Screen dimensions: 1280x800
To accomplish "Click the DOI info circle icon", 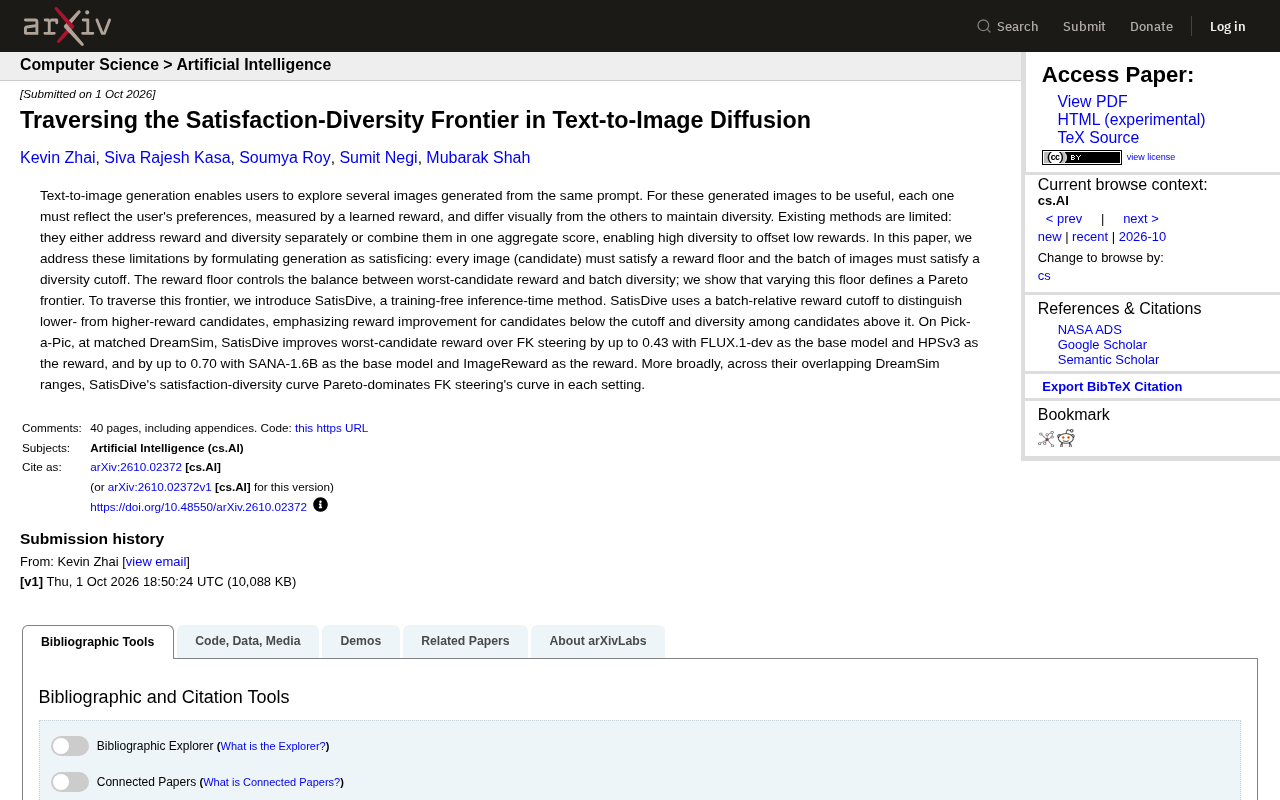I will click(320, 505).
